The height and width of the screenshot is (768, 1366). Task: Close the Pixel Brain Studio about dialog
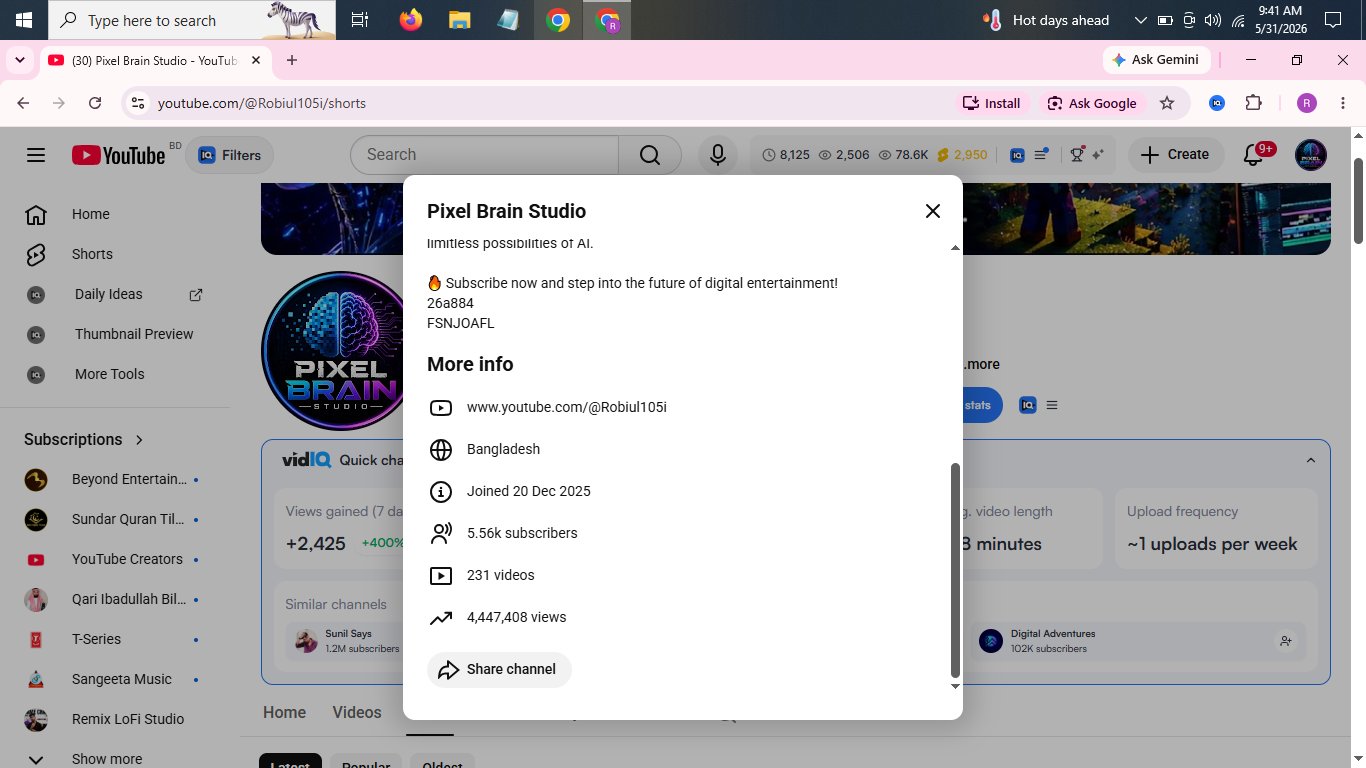coord(933,211)
